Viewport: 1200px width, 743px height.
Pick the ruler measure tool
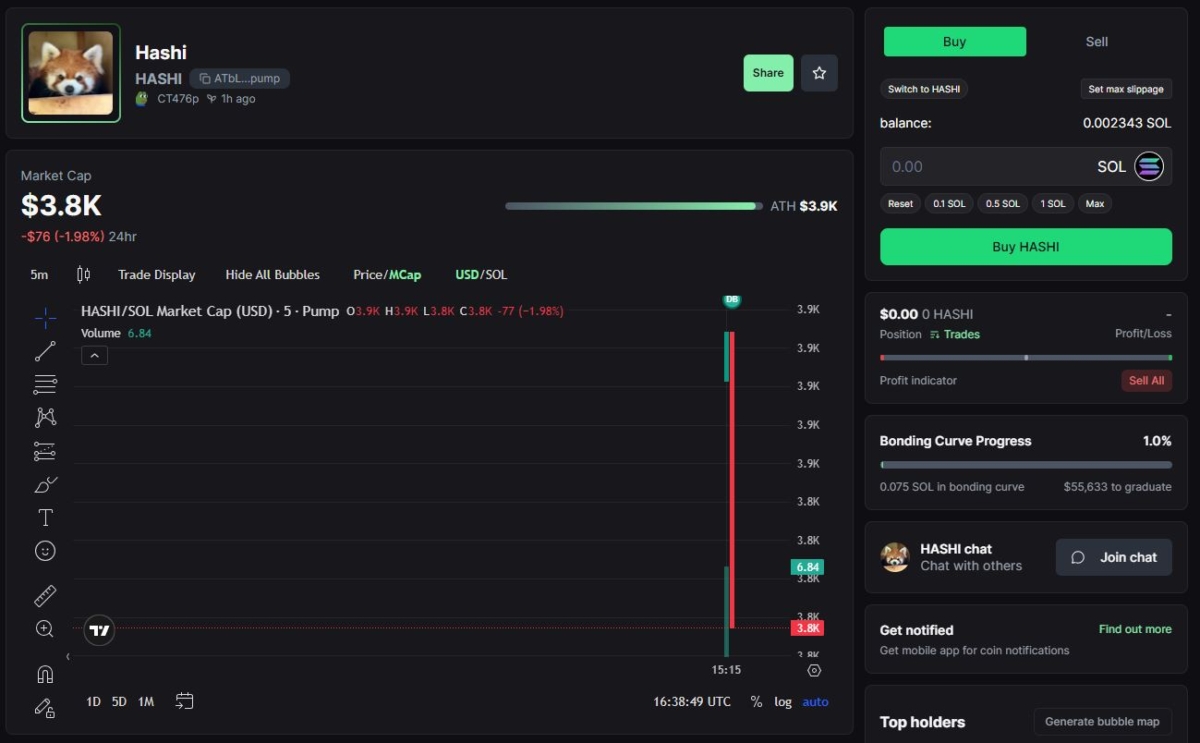(45, 596)
